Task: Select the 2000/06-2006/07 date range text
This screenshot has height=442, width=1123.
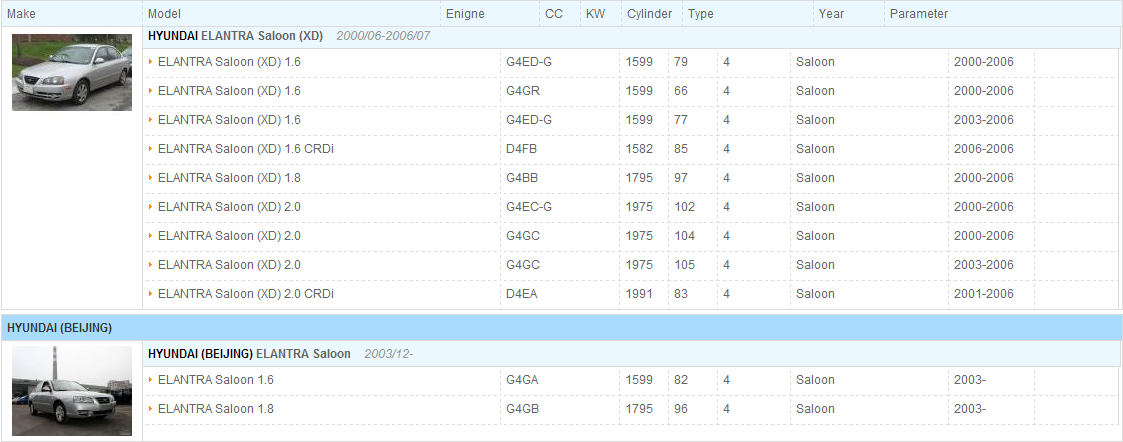Action: [383, 35]
